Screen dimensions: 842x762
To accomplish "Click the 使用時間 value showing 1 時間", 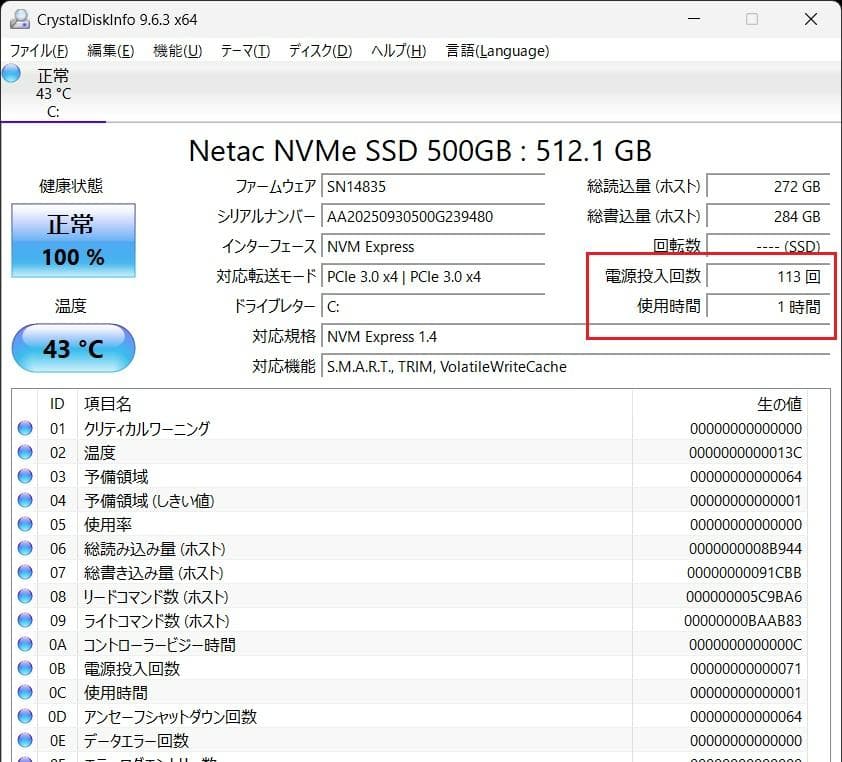I will 770,307.
